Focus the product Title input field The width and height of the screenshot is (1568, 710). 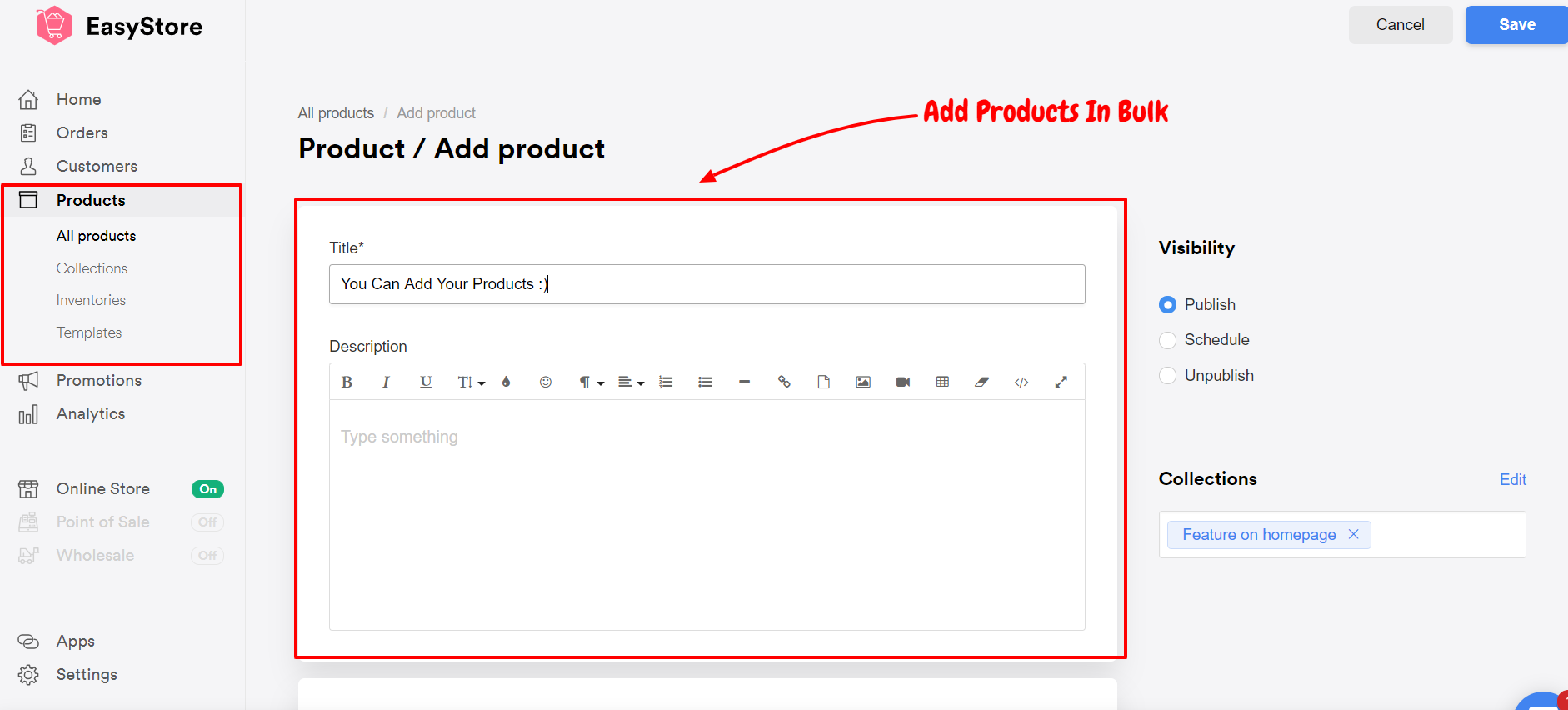coord(707,284)
